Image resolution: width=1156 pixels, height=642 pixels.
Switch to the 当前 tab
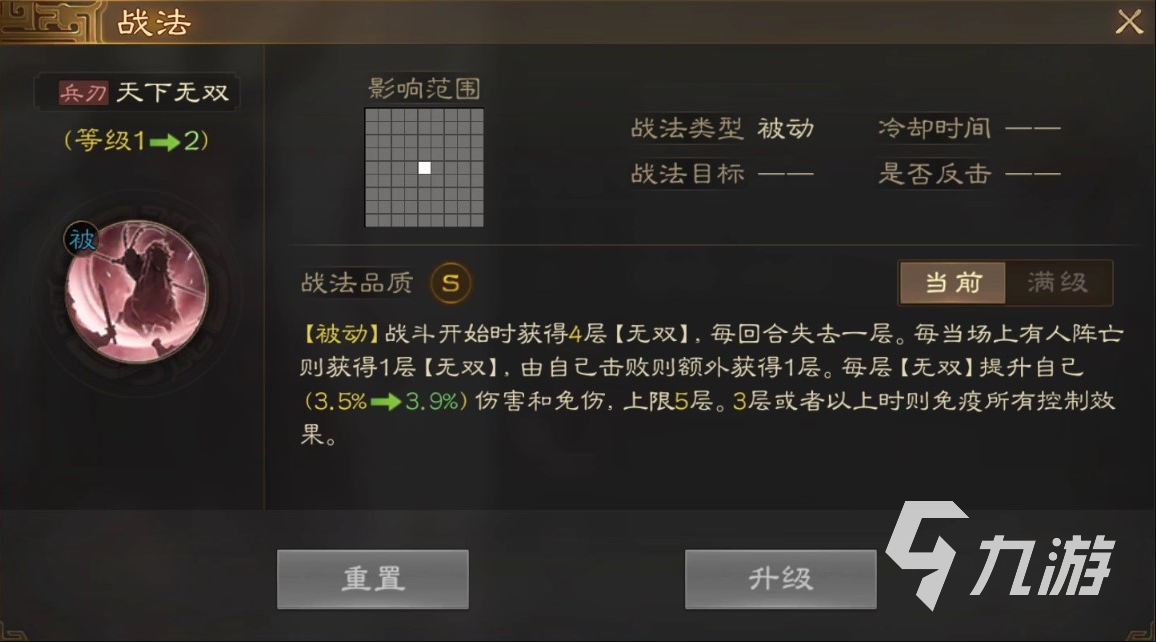(x=953, y=282)
